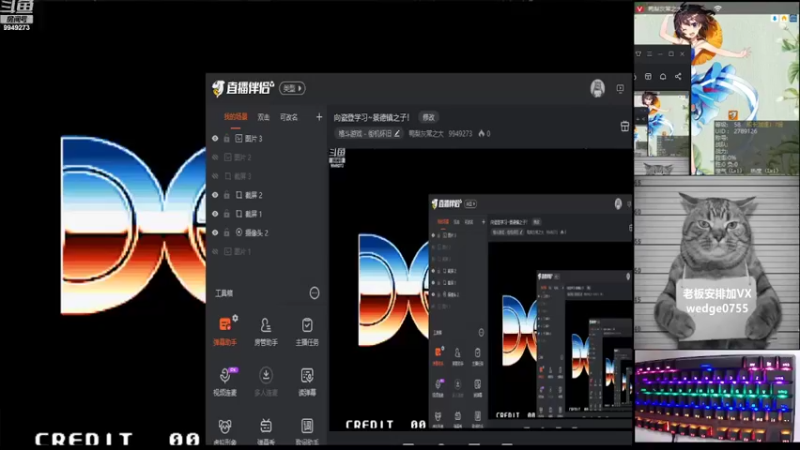
Task: Select the 图片 3 source row
Action: (266, 138)
